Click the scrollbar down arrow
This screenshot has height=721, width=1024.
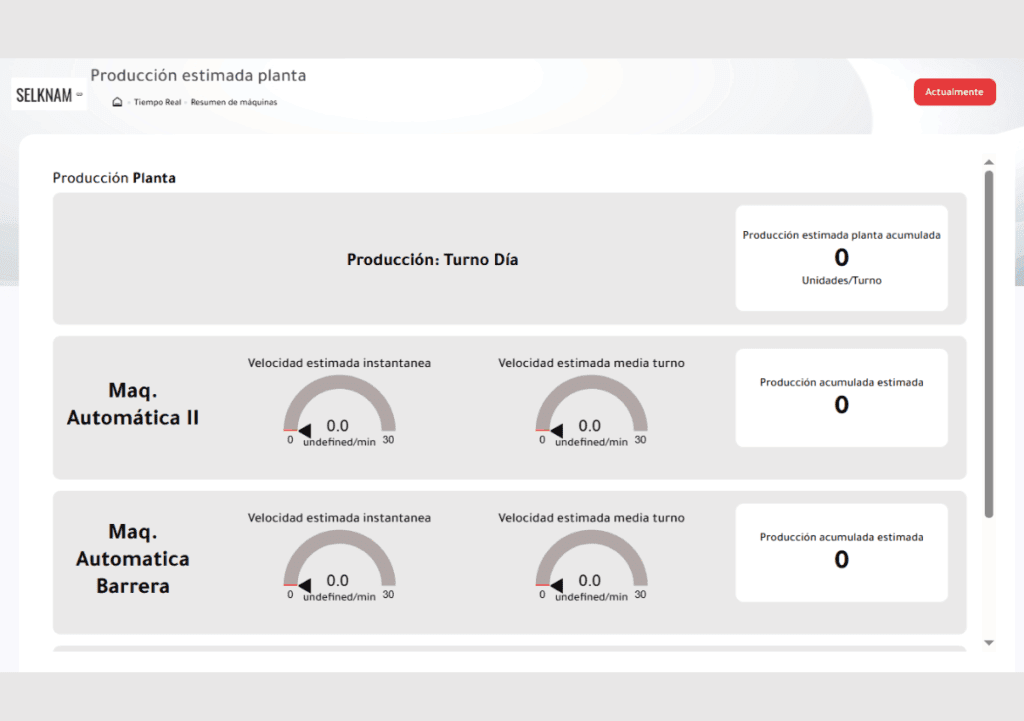click(x=988, y=642)
